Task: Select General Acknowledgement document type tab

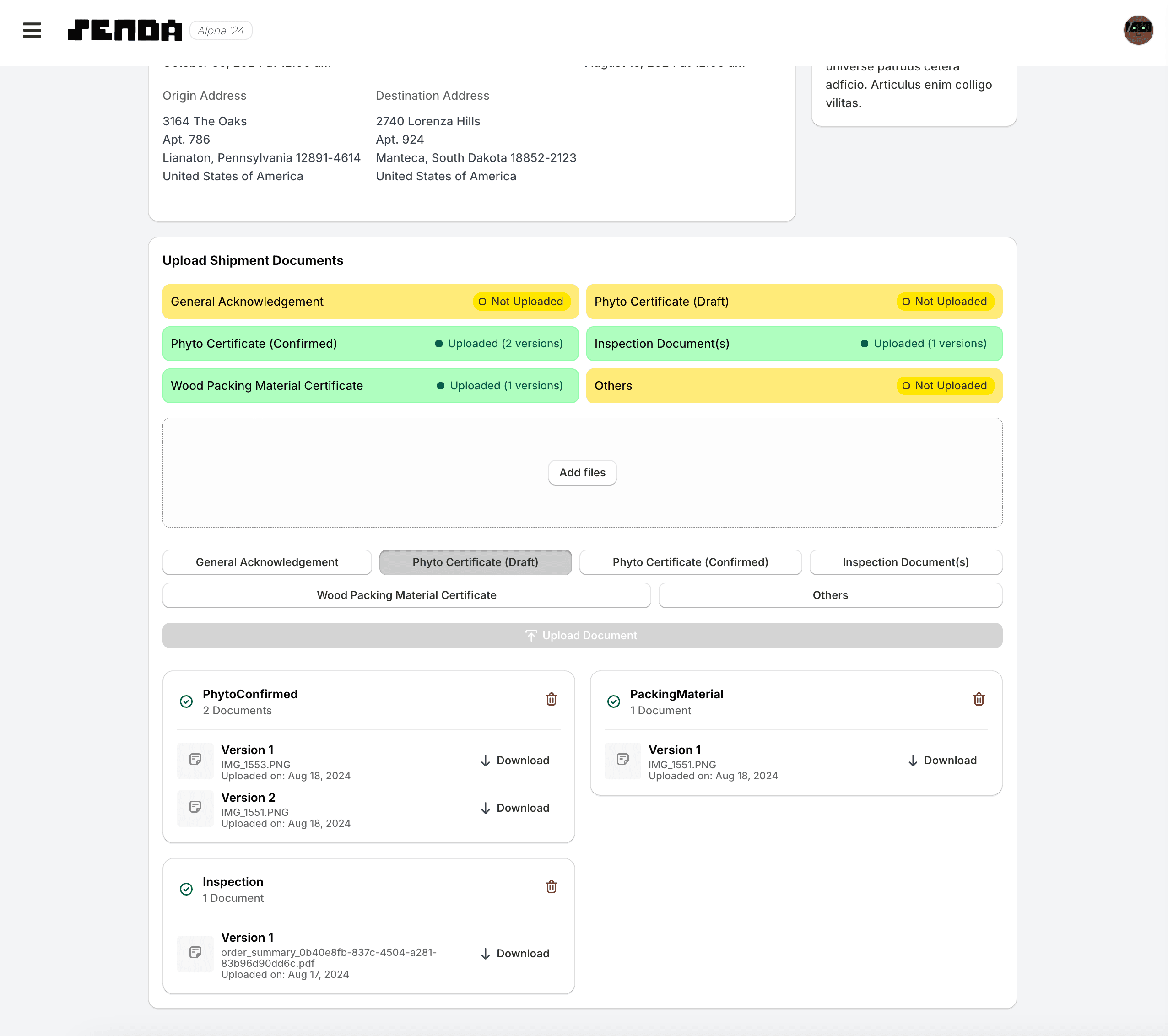Action: [267, 562]
